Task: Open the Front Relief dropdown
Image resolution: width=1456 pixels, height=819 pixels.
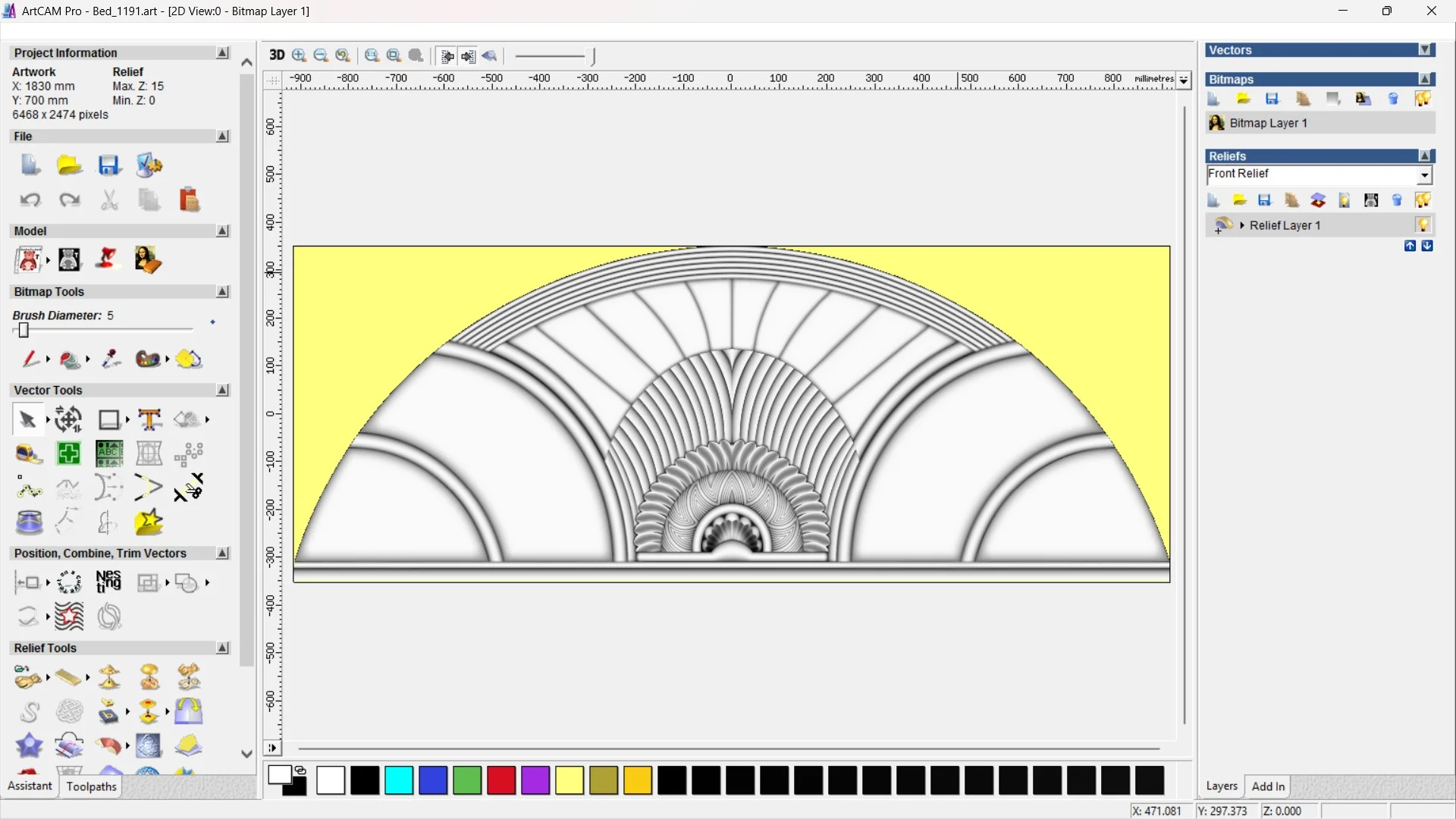Action: [x=1425, y=175]
